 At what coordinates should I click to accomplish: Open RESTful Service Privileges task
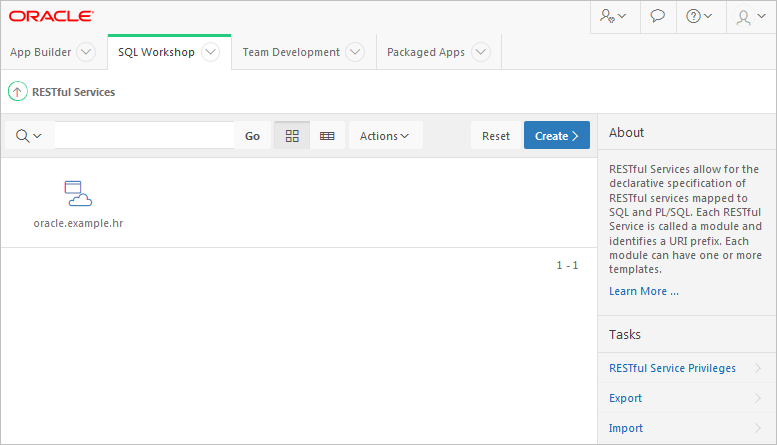click(x=672, y=368)
